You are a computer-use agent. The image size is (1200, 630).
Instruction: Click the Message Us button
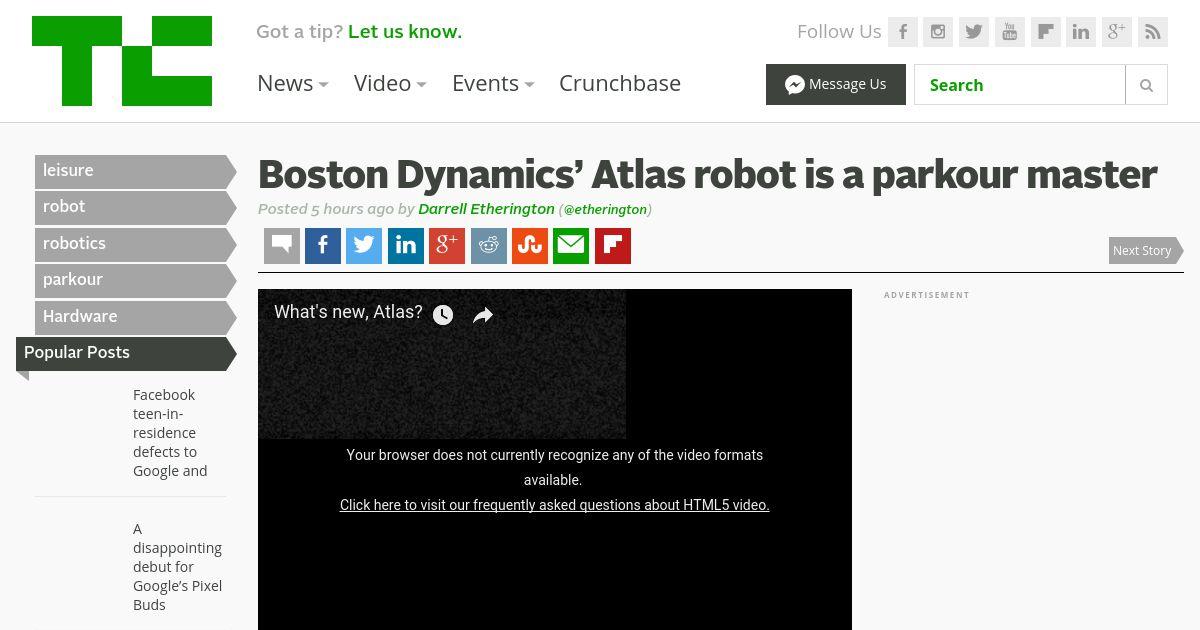(836, 85)
